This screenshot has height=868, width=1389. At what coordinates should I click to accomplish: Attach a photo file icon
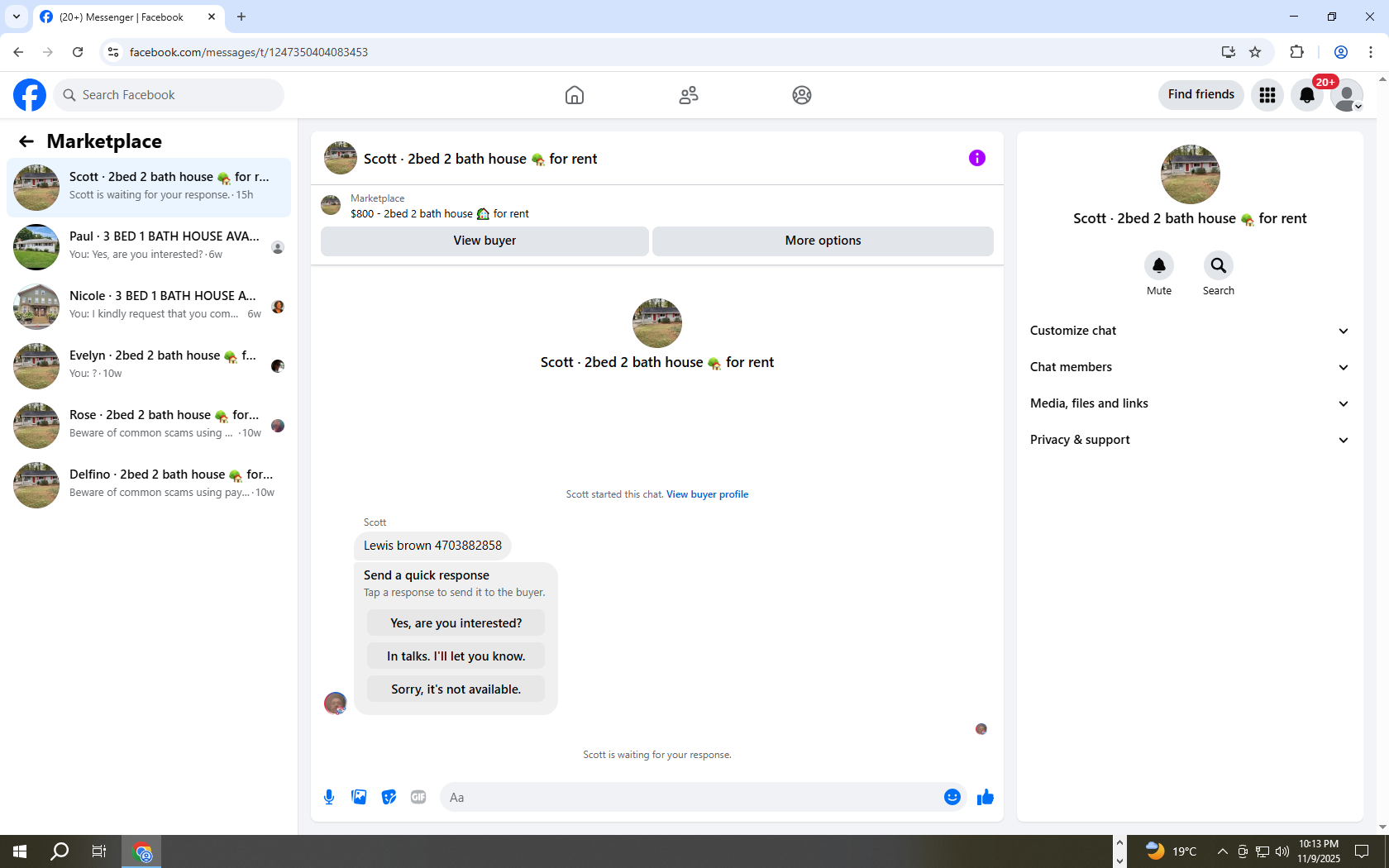click(359, 797)
